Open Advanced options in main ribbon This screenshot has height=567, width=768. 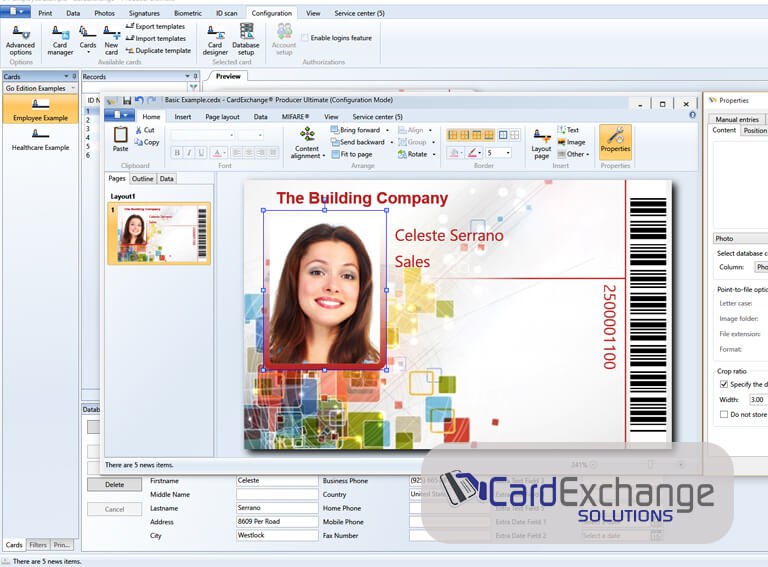(x=20, y=40)
